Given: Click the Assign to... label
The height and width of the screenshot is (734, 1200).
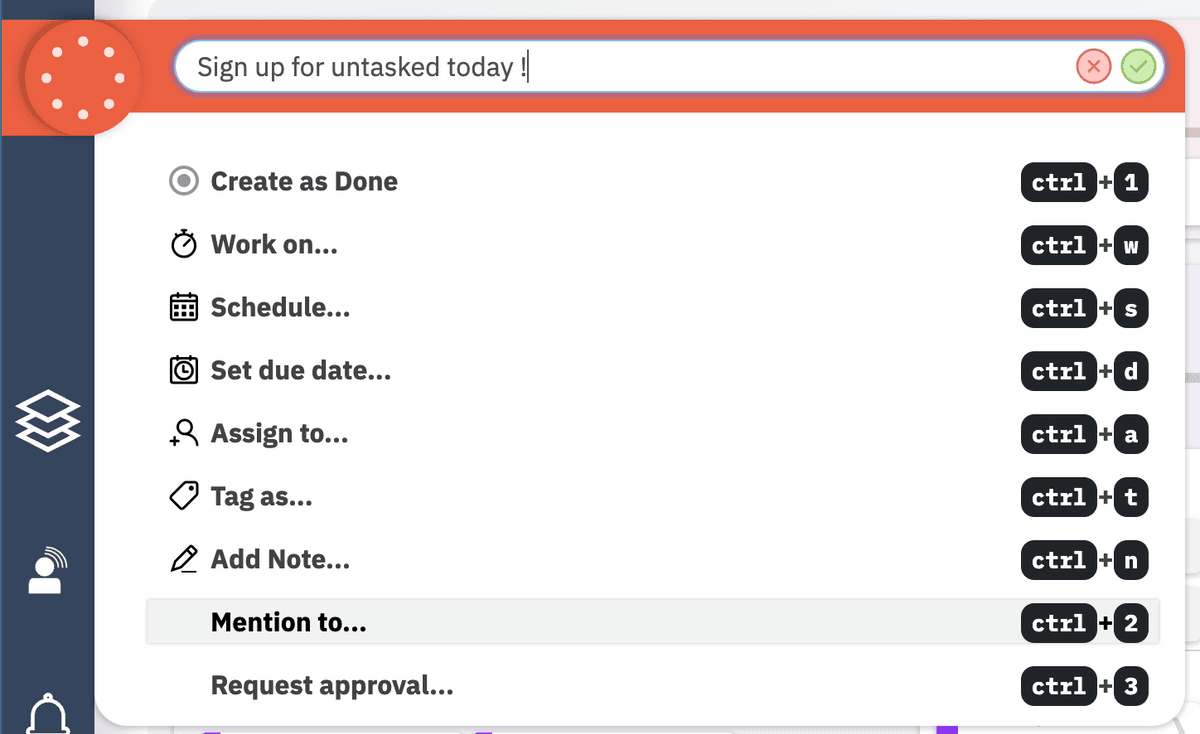Looking at the screenshot, I should click(x=279, y=434).
